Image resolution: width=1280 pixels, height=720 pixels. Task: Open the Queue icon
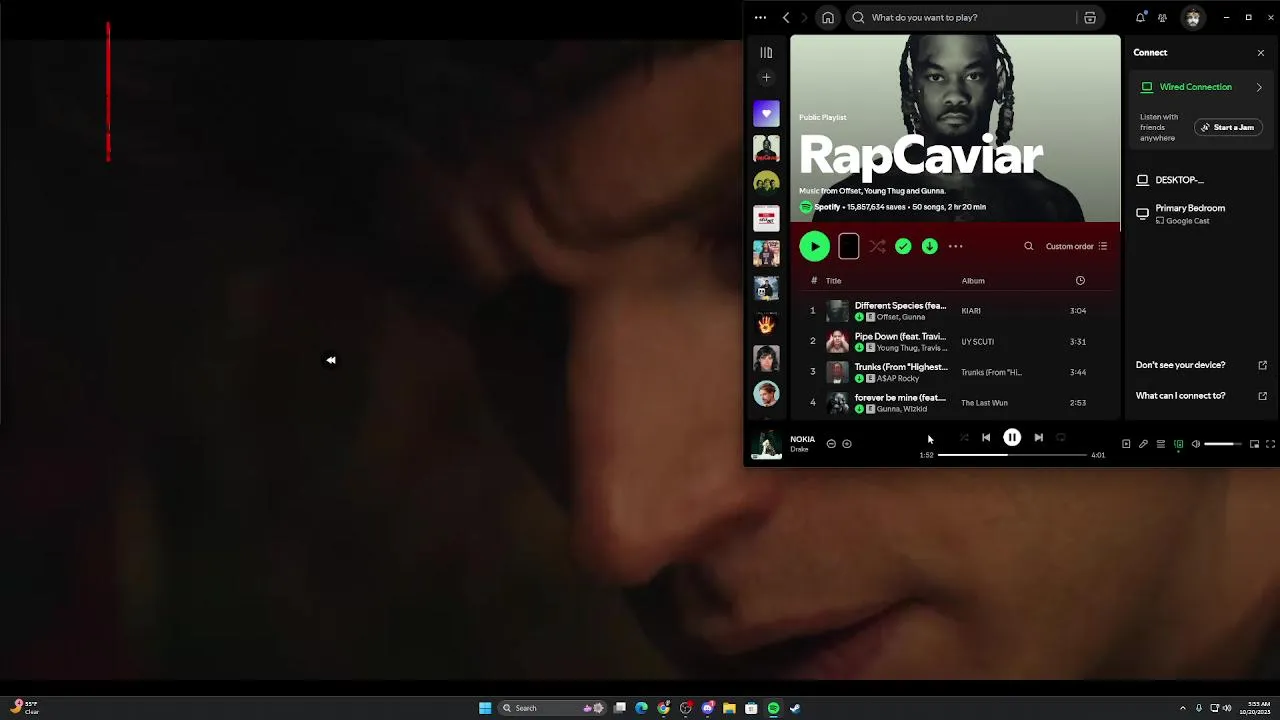point(1161,444)
